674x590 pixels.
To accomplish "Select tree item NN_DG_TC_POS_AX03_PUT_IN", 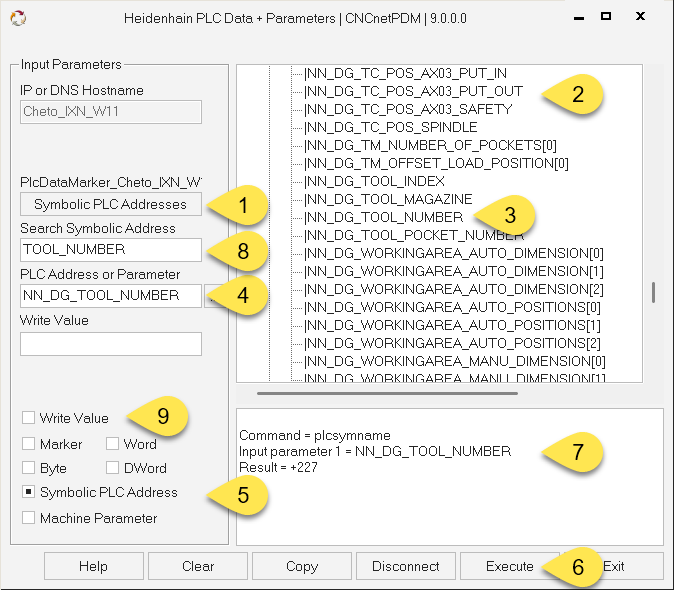I will pos(405,73).
